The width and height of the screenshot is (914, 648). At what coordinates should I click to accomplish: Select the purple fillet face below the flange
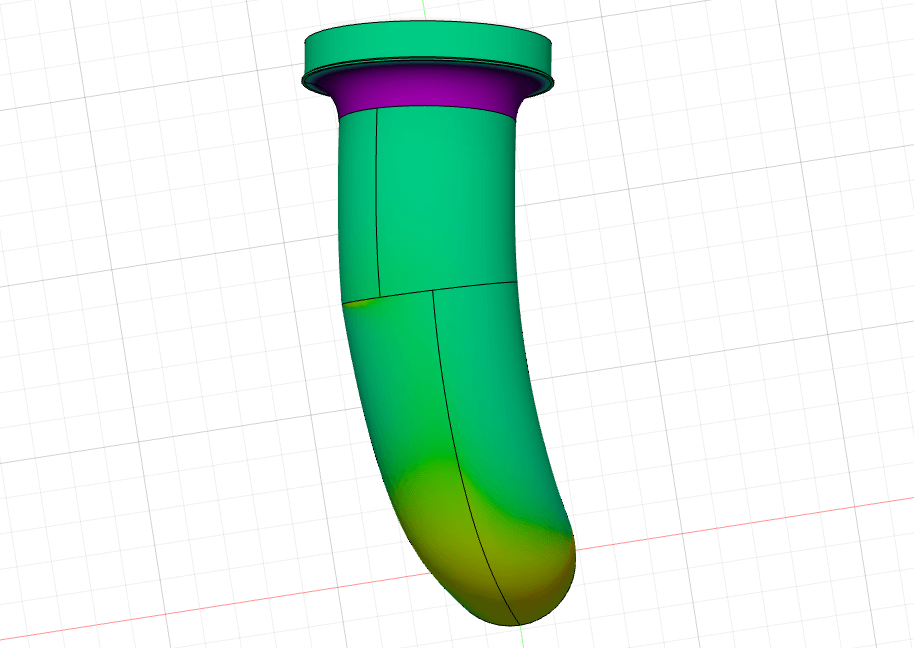point(427,88)
